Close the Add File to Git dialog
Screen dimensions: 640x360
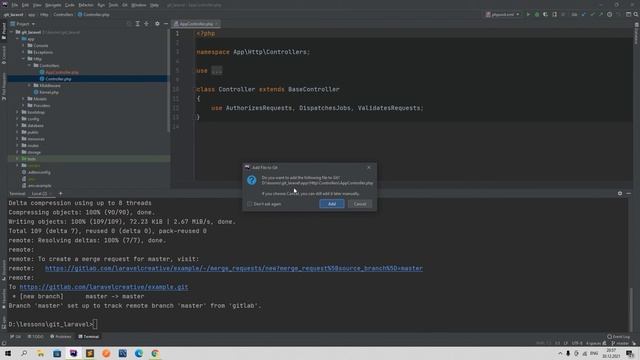tap(369, 167)
